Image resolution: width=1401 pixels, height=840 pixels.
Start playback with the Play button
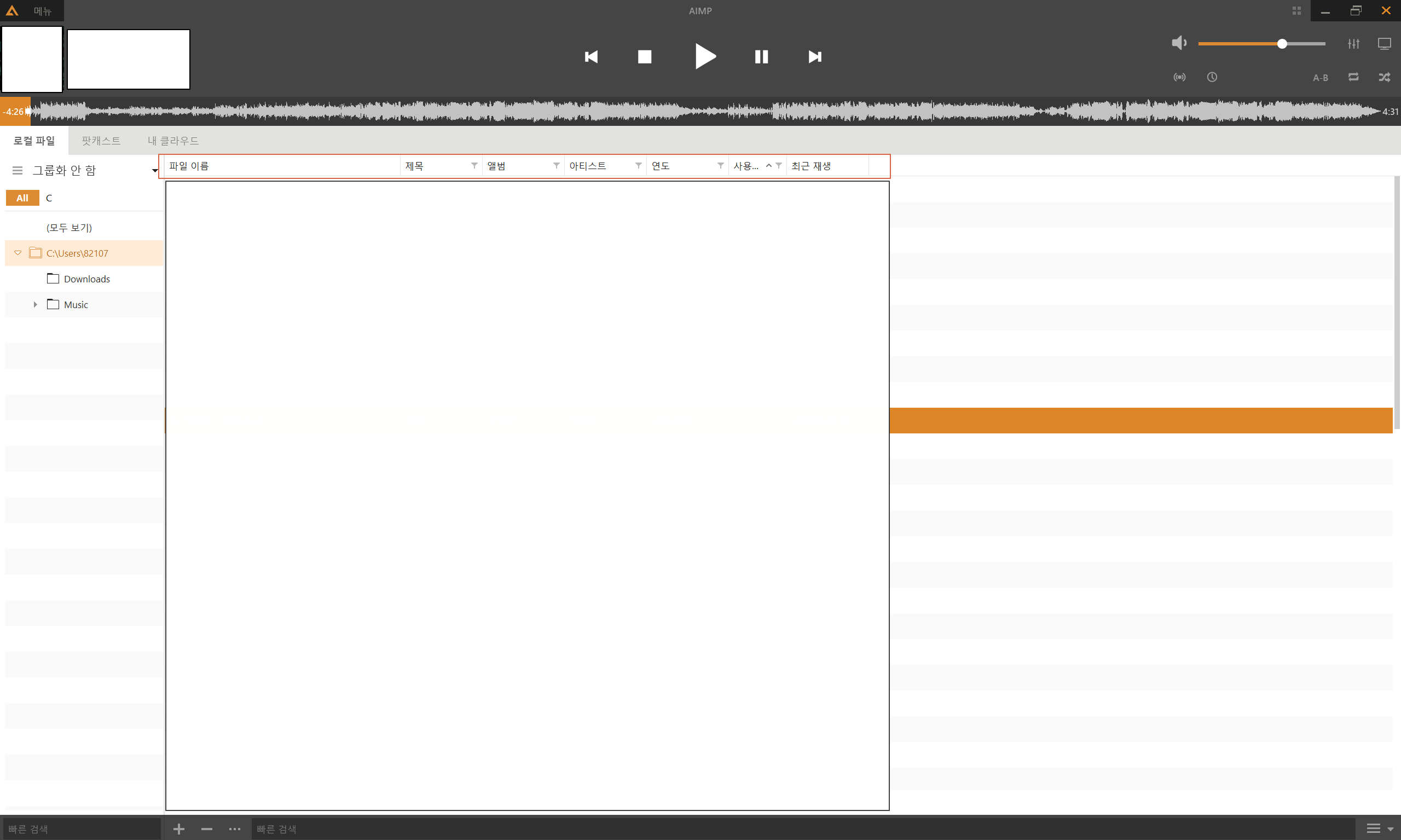point(705,56)
